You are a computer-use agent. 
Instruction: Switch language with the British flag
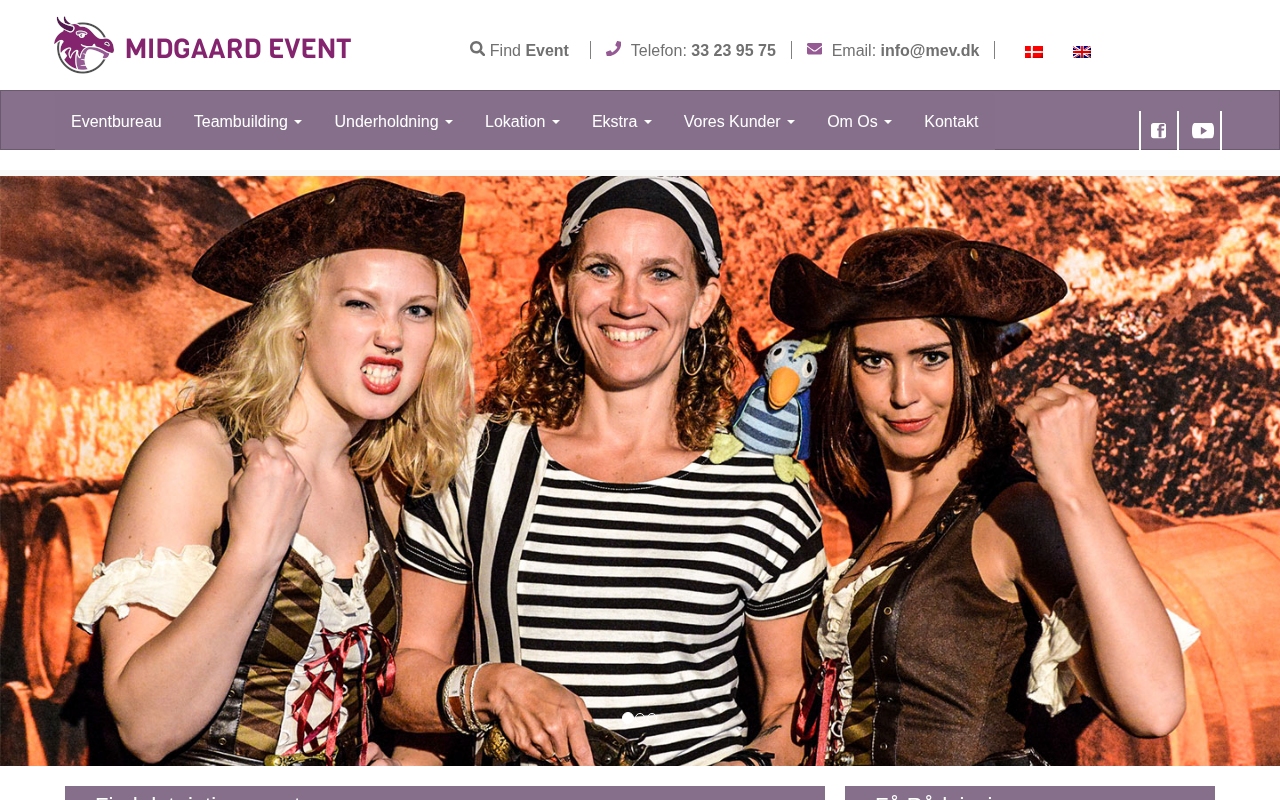(x=1082, y=52)
